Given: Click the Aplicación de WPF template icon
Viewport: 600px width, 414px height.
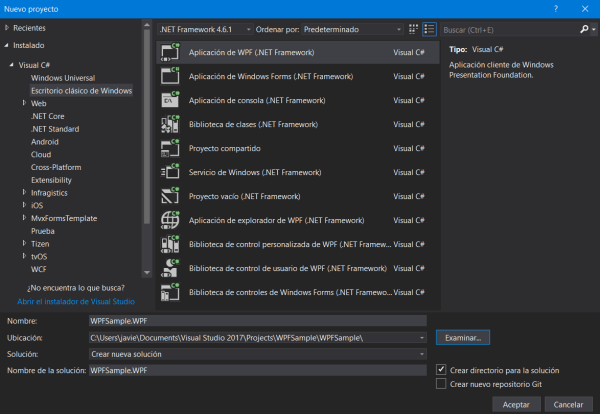Looking at the screenshot, I should (169, 52).
